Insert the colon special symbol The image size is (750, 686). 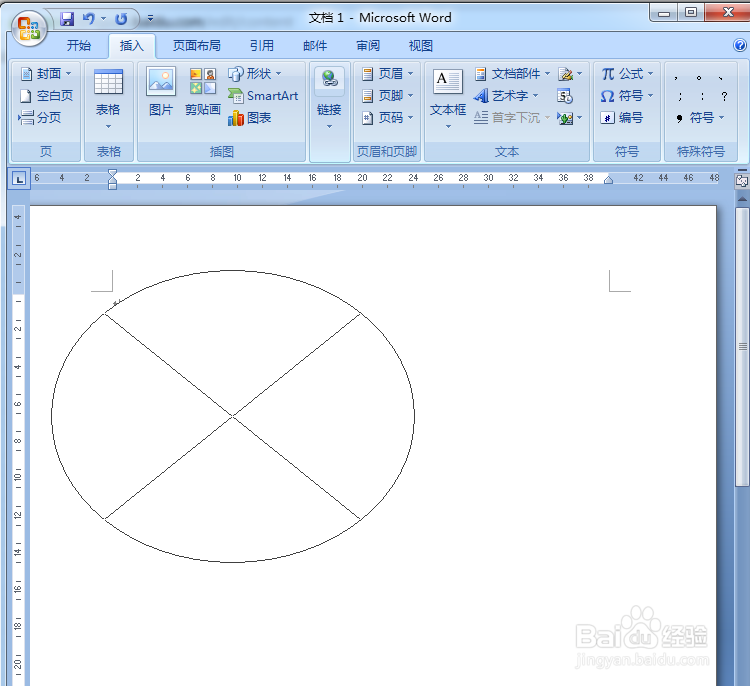(x=702, y=97)
